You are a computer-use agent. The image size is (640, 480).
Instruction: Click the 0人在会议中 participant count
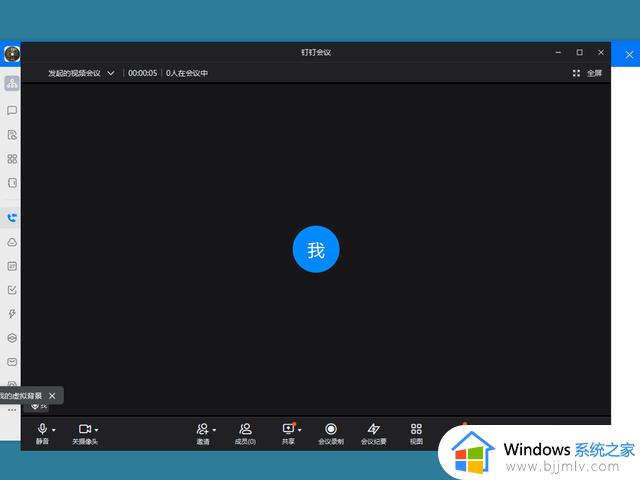click(x=187, y=73)
